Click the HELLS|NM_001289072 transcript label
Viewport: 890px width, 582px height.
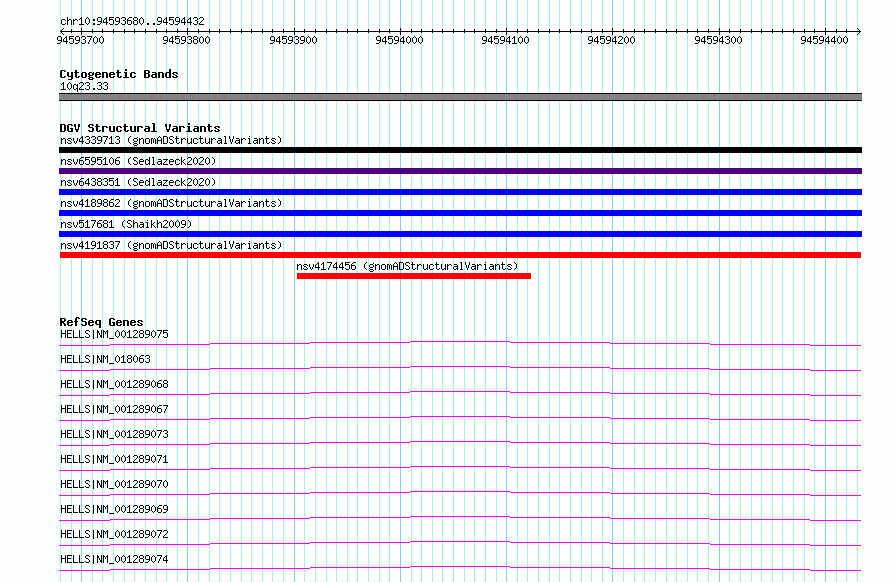pyautogui.click(x=114, y=534)
